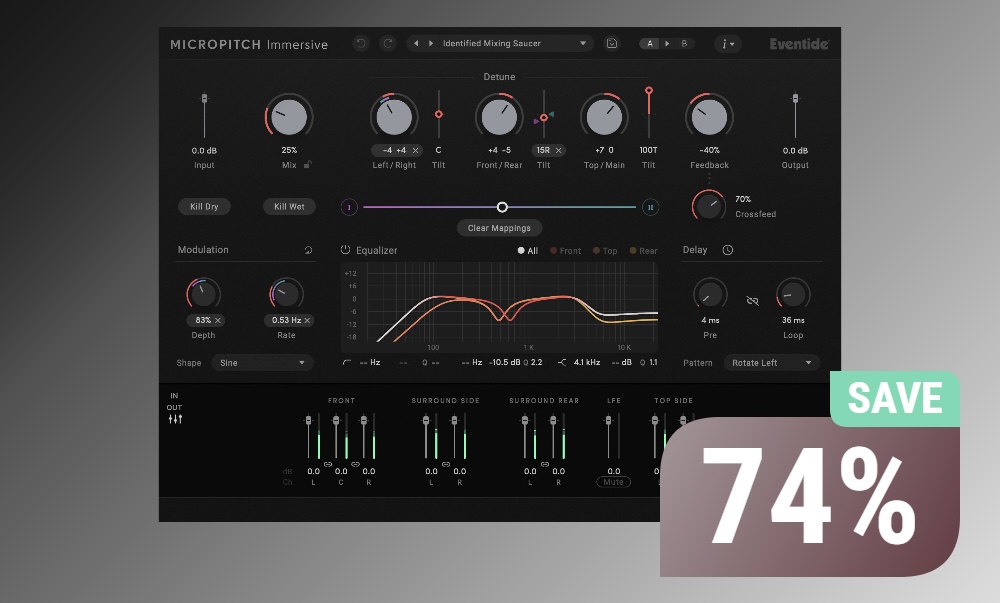Image resolution: width=1000 pixels, height=603 pixels.
Task: Toggle the Front L–C link icon
Action: point(327,464)
